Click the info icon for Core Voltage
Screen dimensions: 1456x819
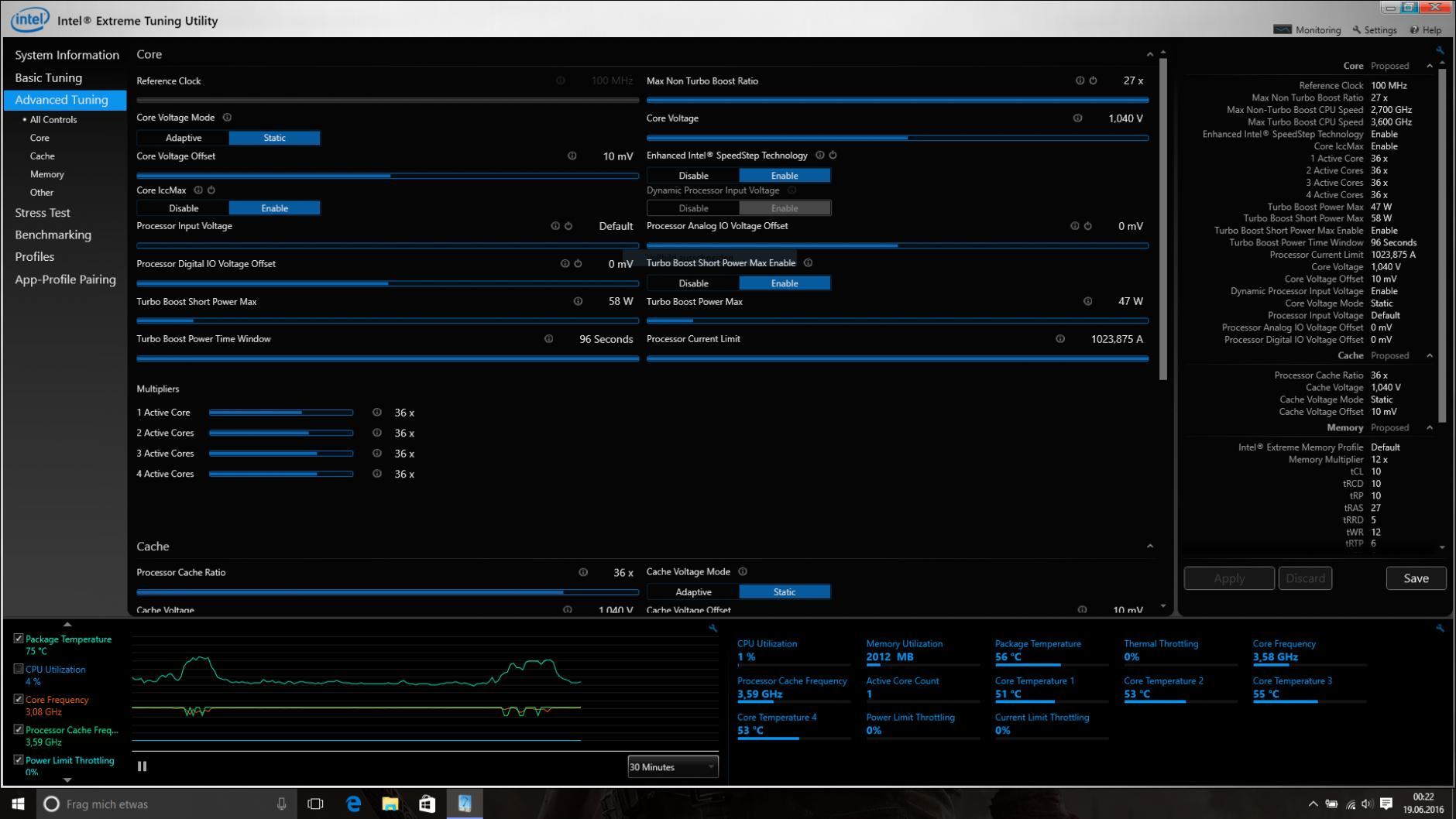(1077, 118)
